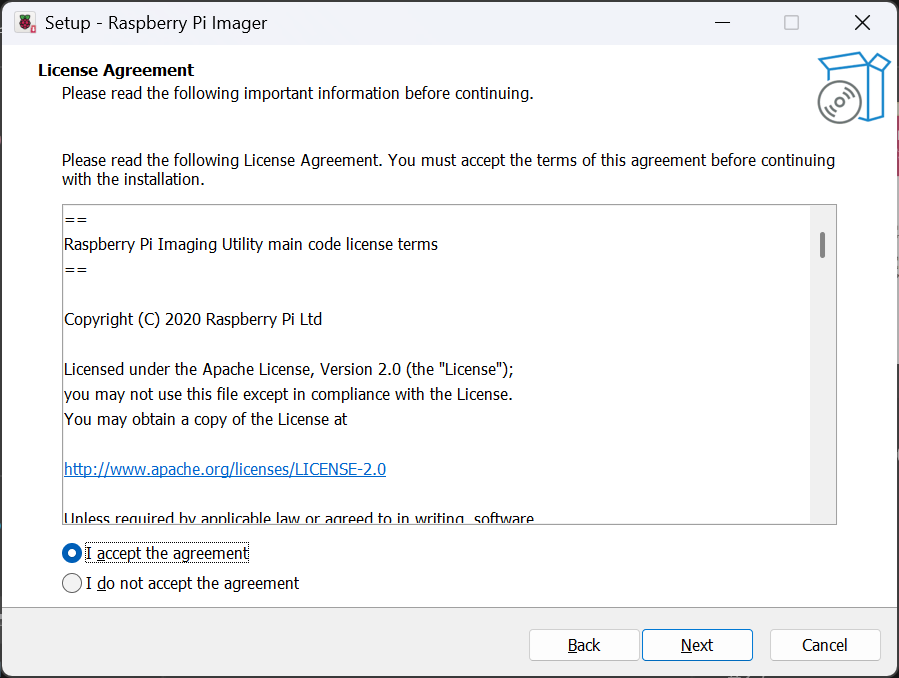Choose "I do not accept the agreement"
This screenshot has width=899, height=678.
click(72, 583)
